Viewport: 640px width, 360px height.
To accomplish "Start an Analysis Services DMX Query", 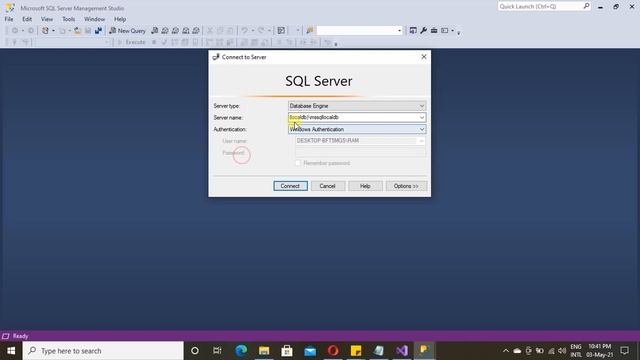I will (176, 31).
